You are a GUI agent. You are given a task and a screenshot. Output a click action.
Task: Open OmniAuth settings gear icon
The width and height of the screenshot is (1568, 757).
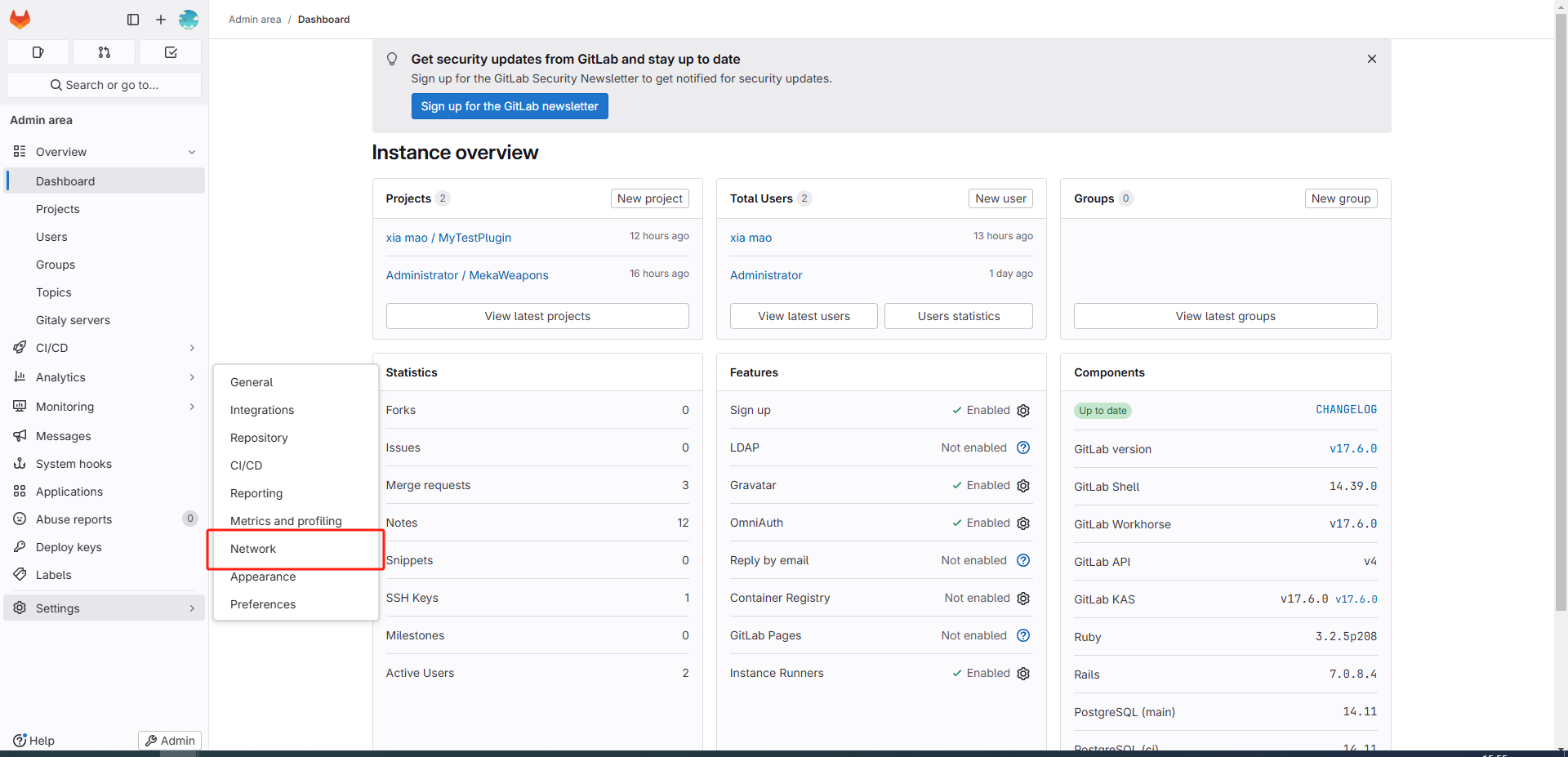pos(1023,523)
